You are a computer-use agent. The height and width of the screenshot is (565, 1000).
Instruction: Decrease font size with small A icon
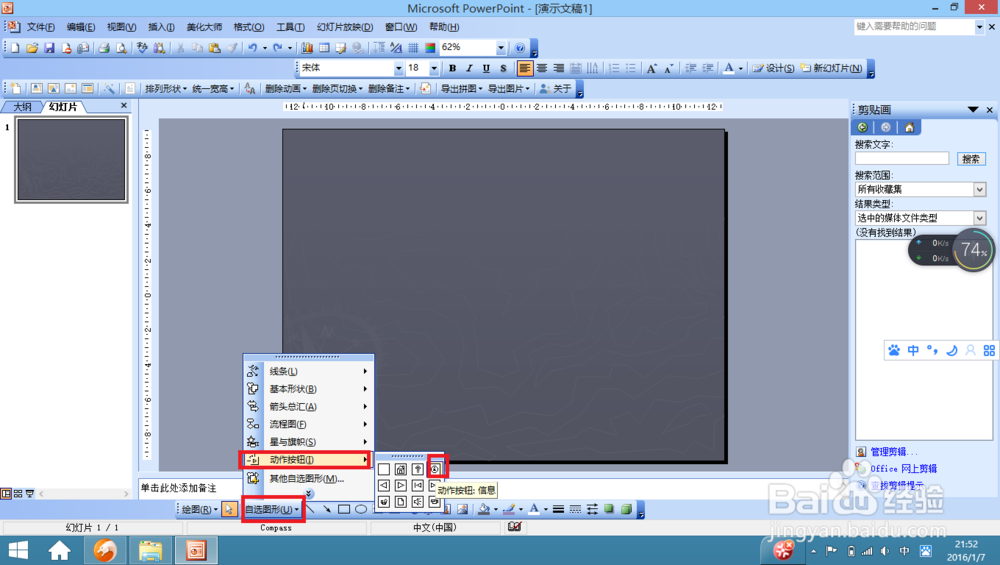pos(668,68)
